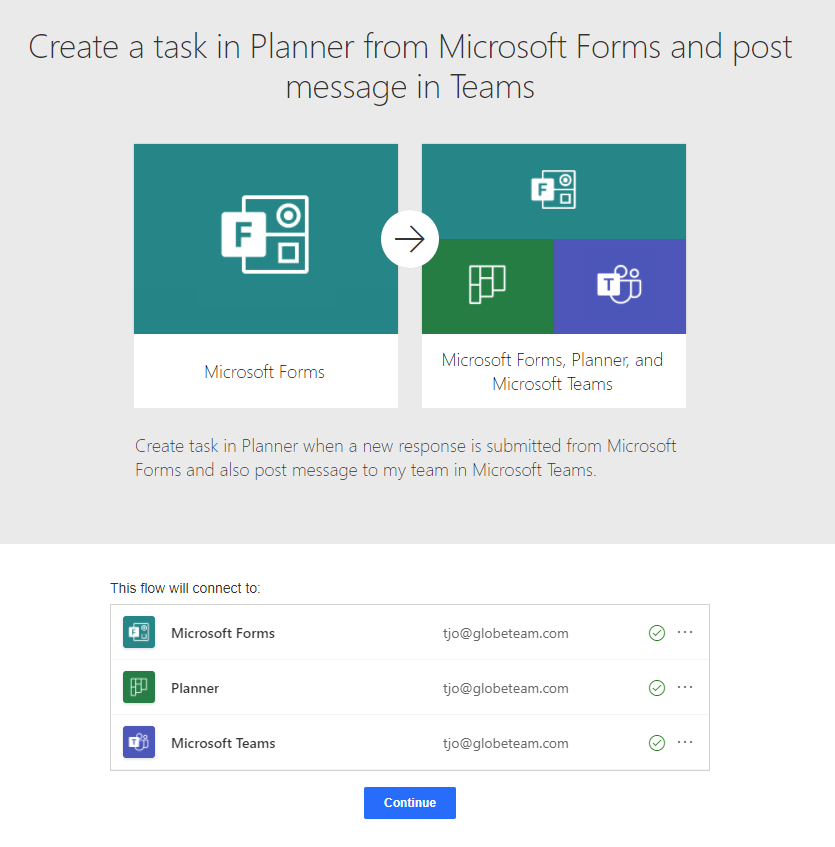Viewport: 835px width, 847px height.
Task: Select the Planner connection name
Action: (195, 688)
